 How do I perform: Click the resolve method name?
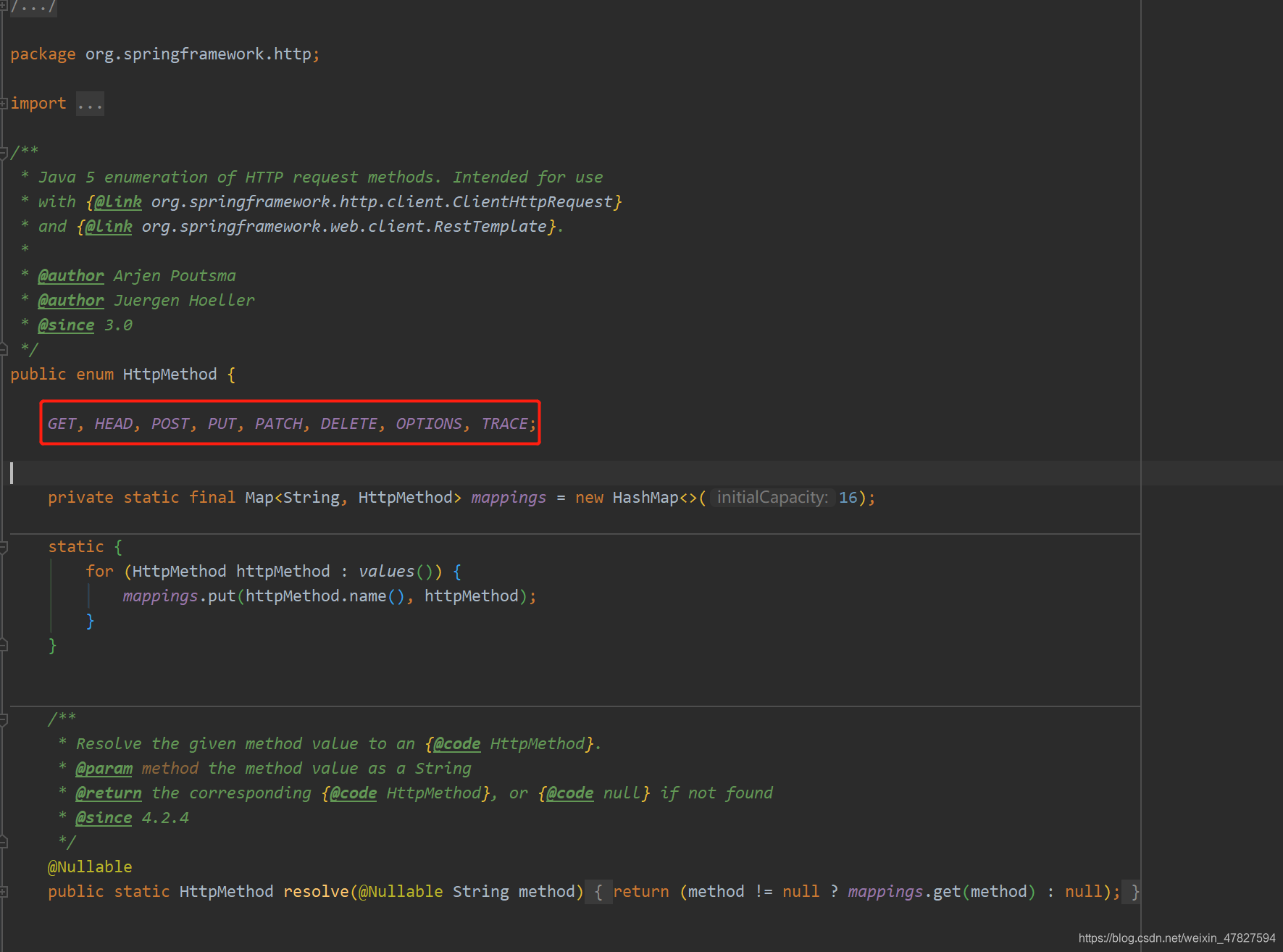tap(317, 892)
